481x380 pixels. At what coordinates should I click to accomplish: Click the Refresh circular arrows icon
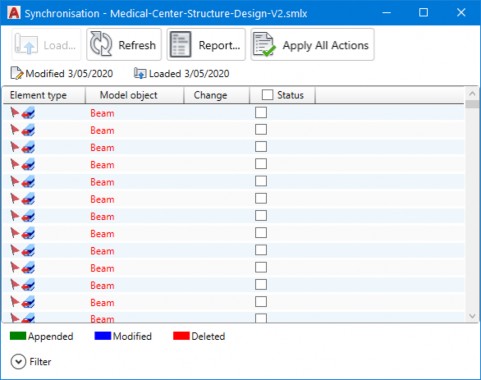click(x=101, y=44)
